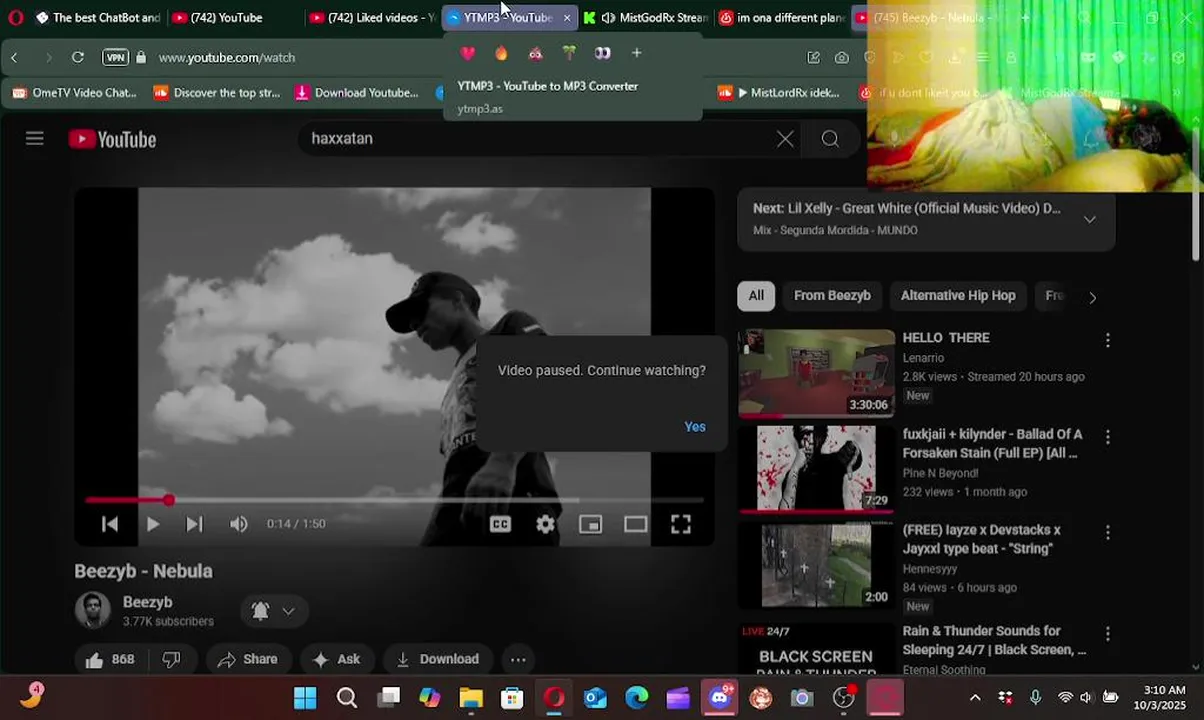Open 'String' type beat video title

[982, 539]
